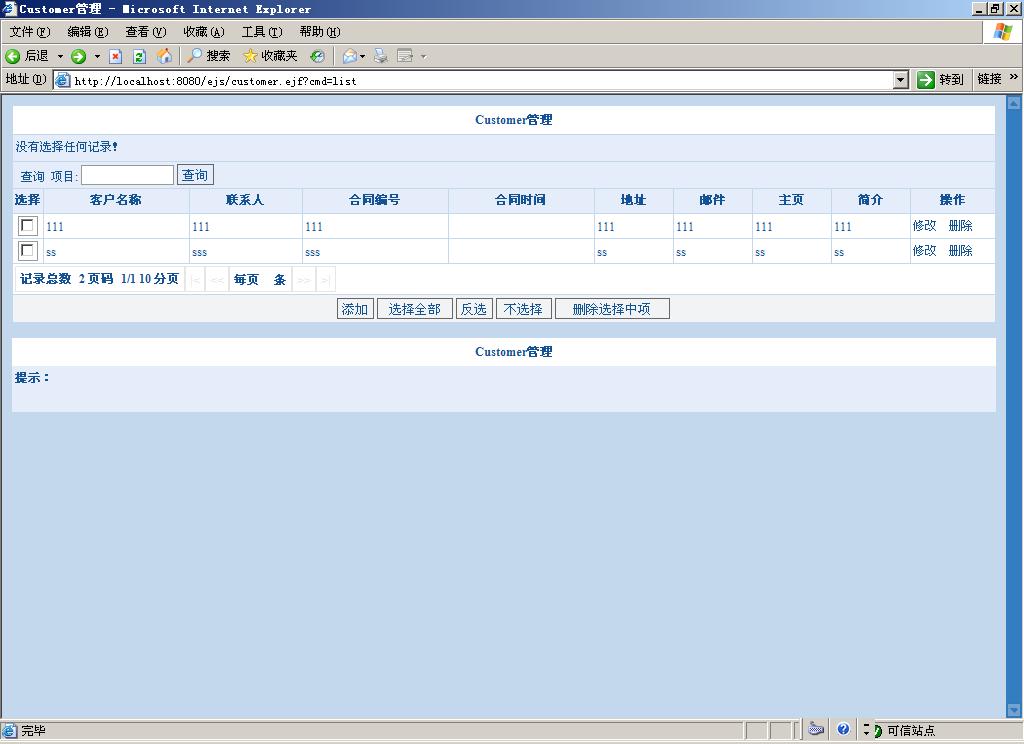Click the 选择全部 button
Viewport: 1024px width, 744px height.
click(x=415, y=309)
